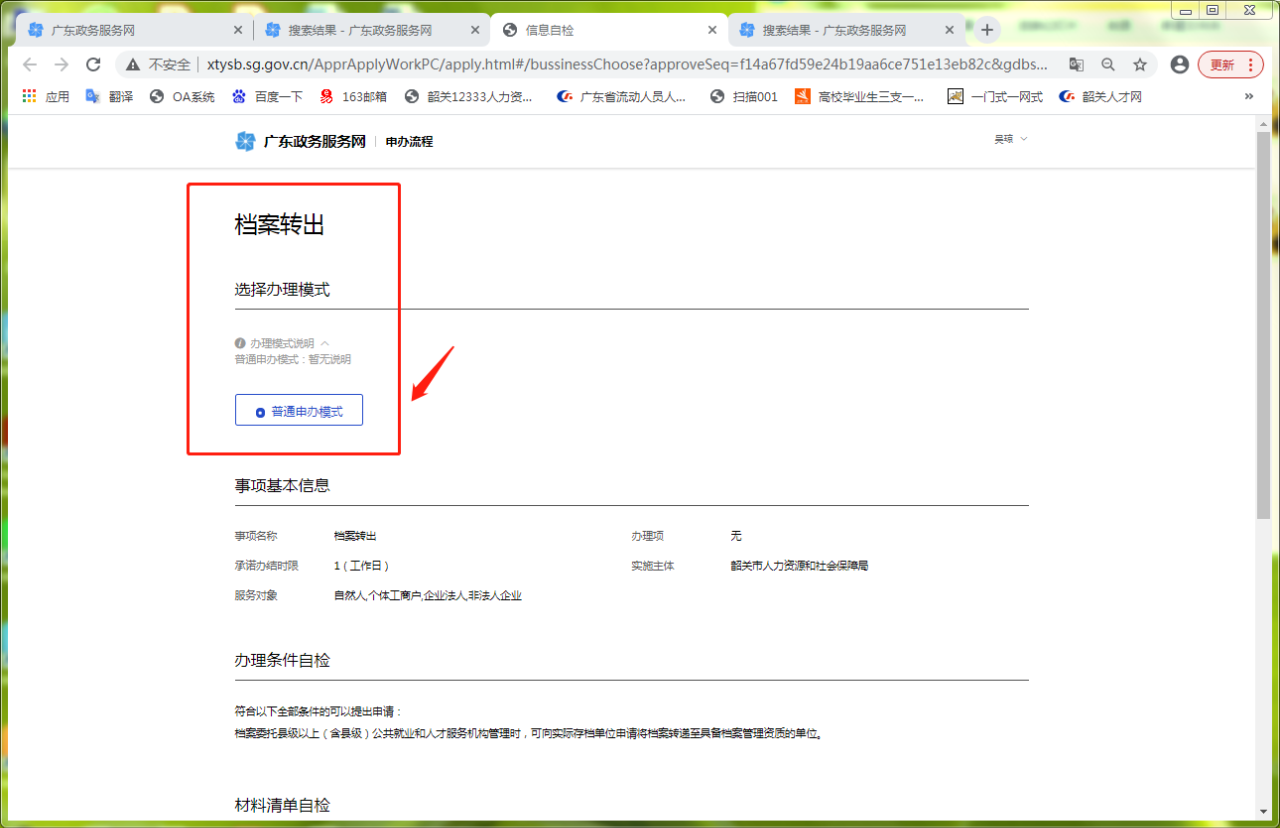The image size is (1280, 828).
Task: Click the 办理模式说明 info icon
Action: (x=240, y=344)
